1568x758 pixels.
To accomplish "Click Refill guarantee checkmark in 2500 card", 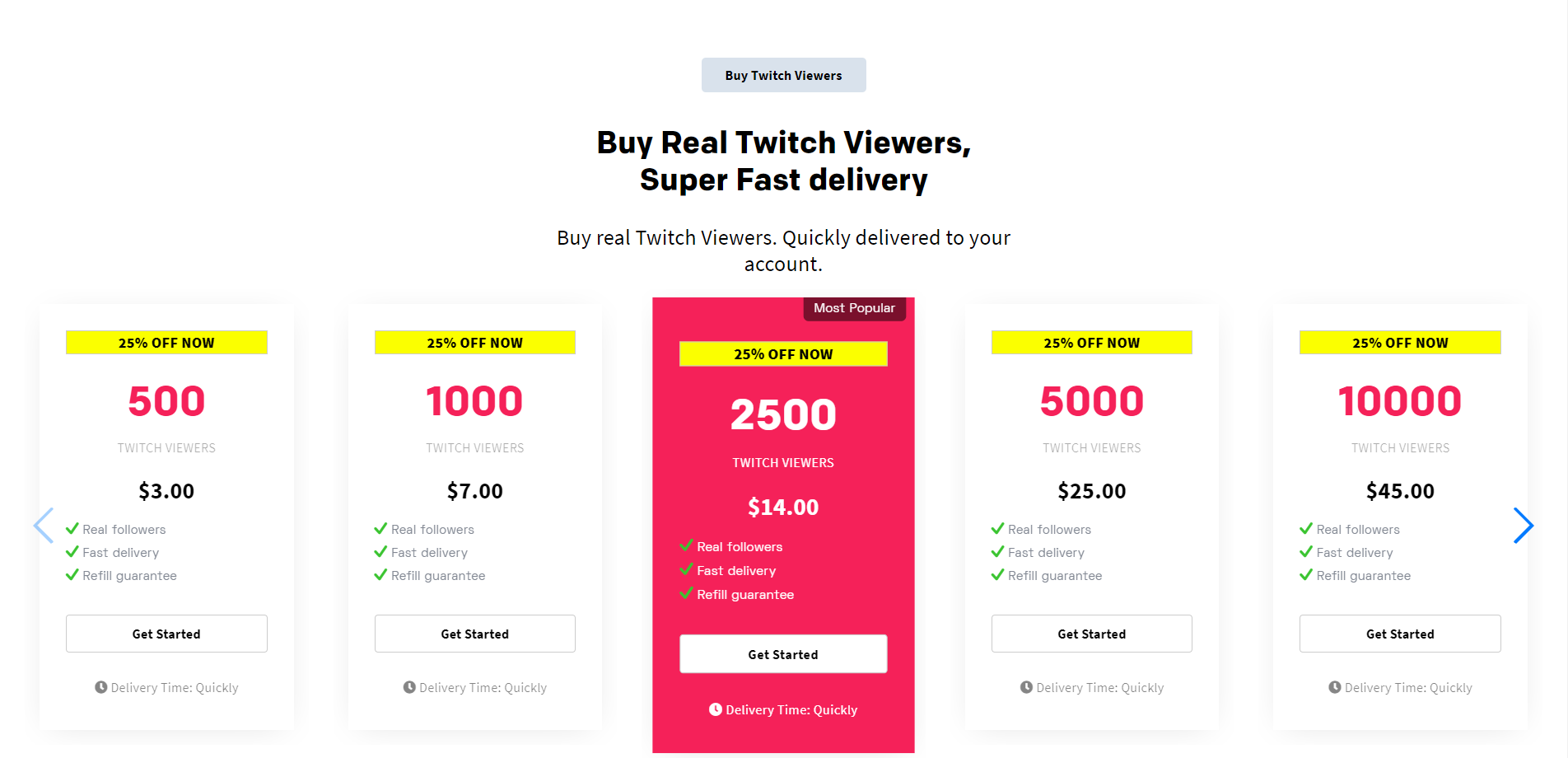I will click(686, 593).
